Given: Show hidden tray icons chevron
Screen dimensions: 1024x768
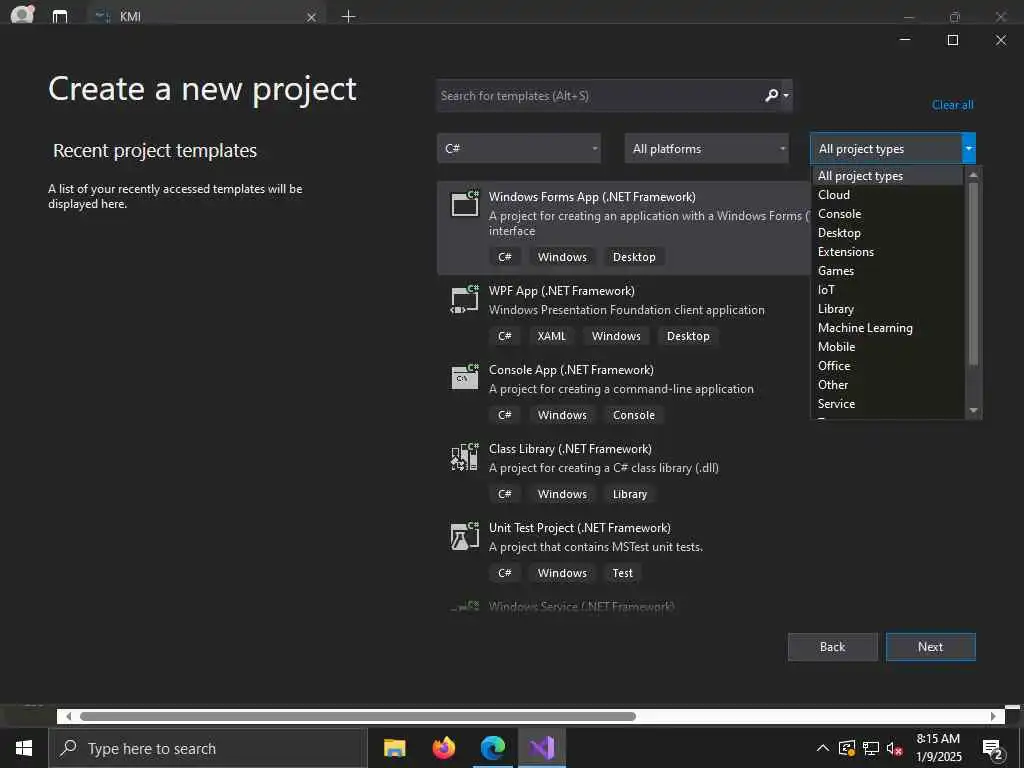Looking at the screenshot, I should (823, 748).
